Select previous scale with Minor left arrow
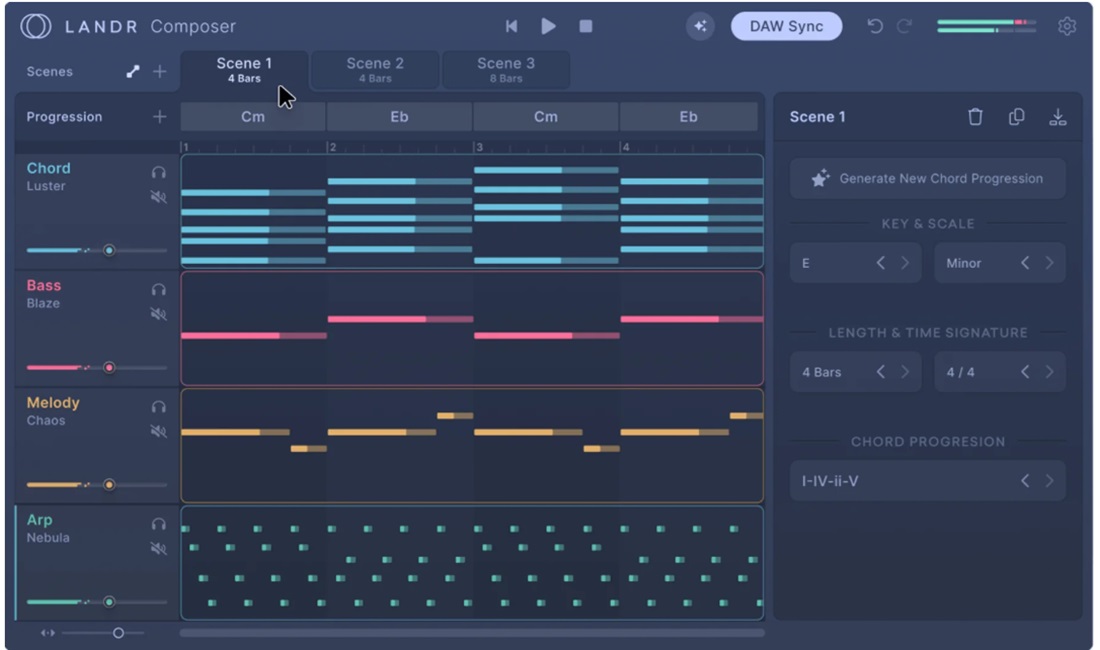This screenshot has width=1100, height=650. (x=1025, y=263)
